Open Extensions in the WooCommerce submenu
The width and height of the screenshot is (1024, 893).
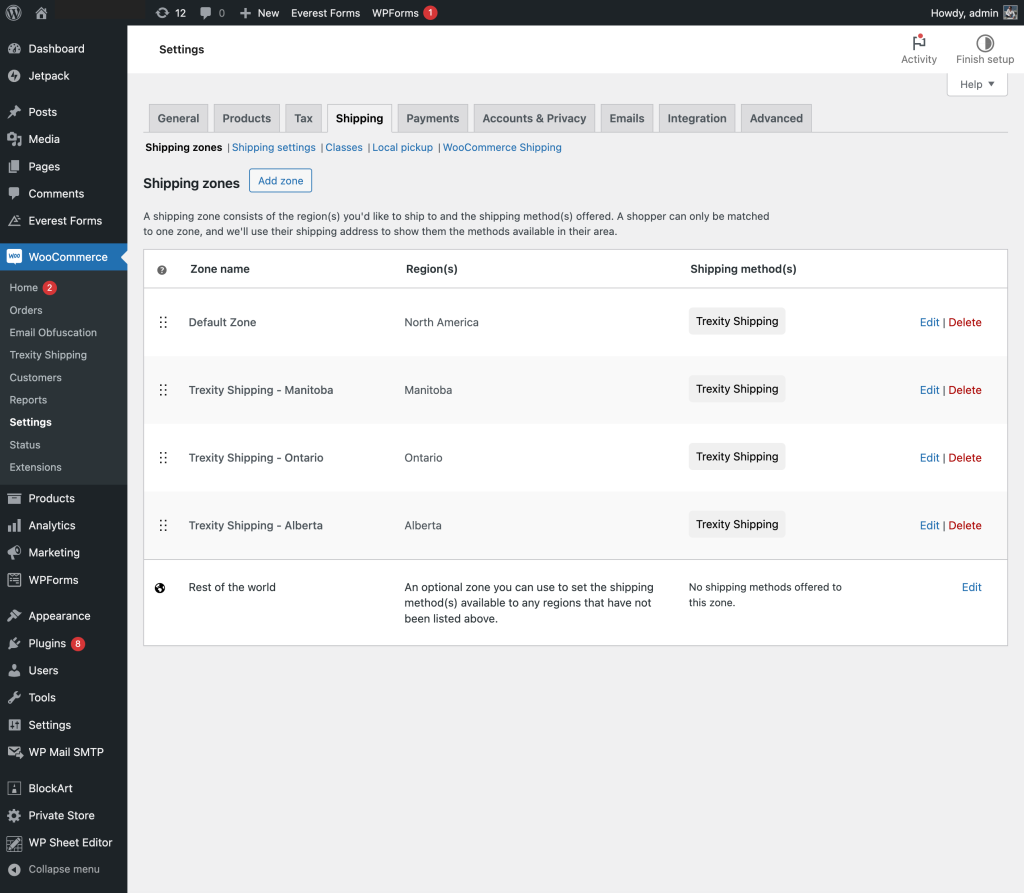35,467
